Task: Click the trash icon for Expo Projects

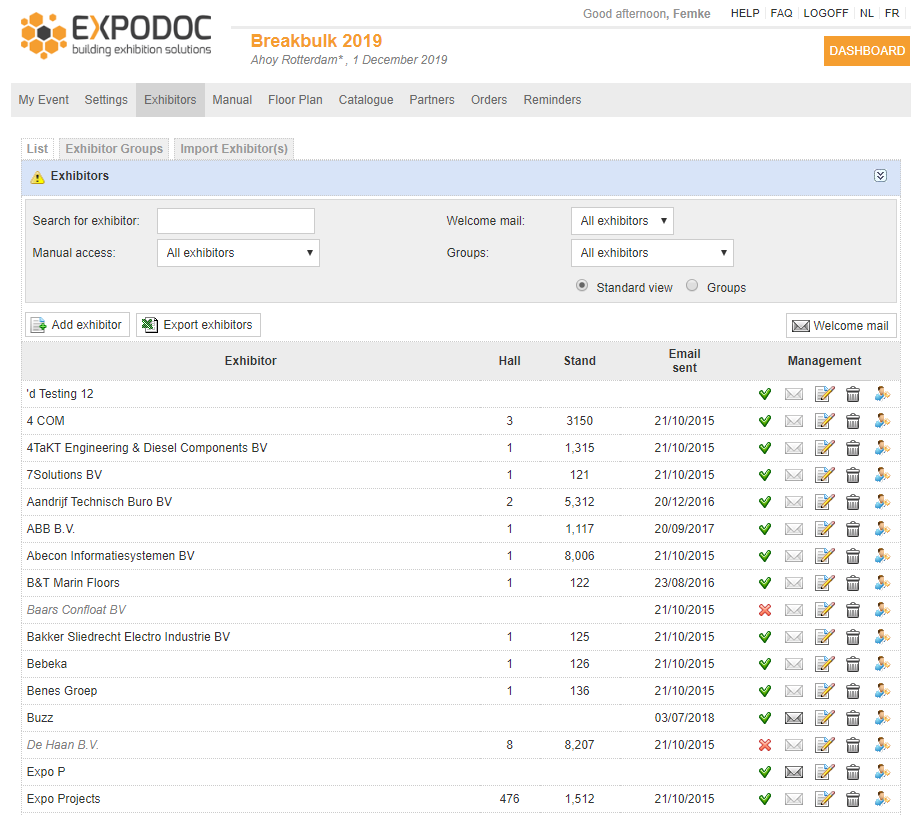Action: point(852,799)
